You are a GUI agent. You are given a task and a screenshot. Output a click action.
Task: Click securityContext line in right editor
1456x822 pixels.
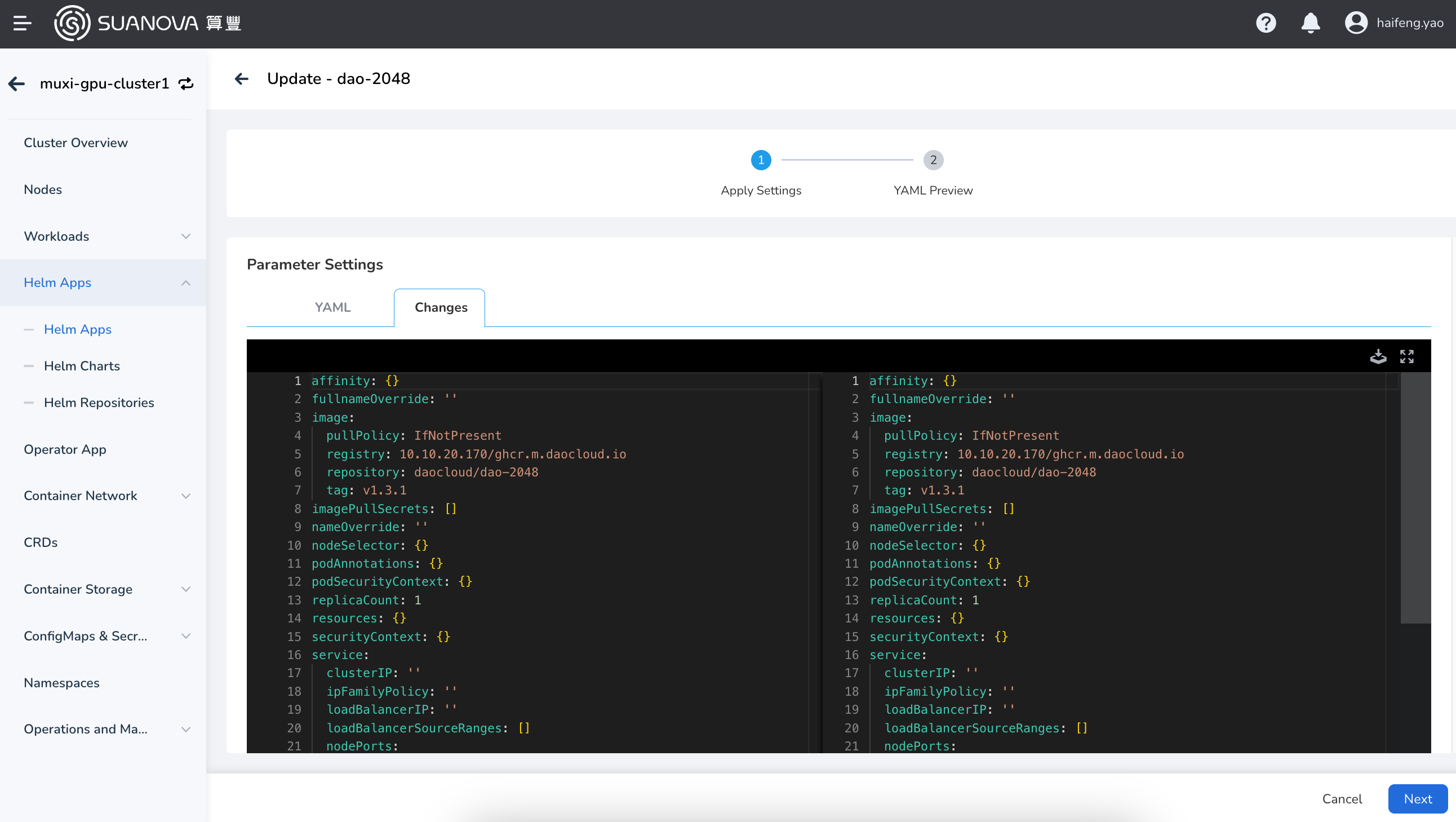click(x=938, y=637)
